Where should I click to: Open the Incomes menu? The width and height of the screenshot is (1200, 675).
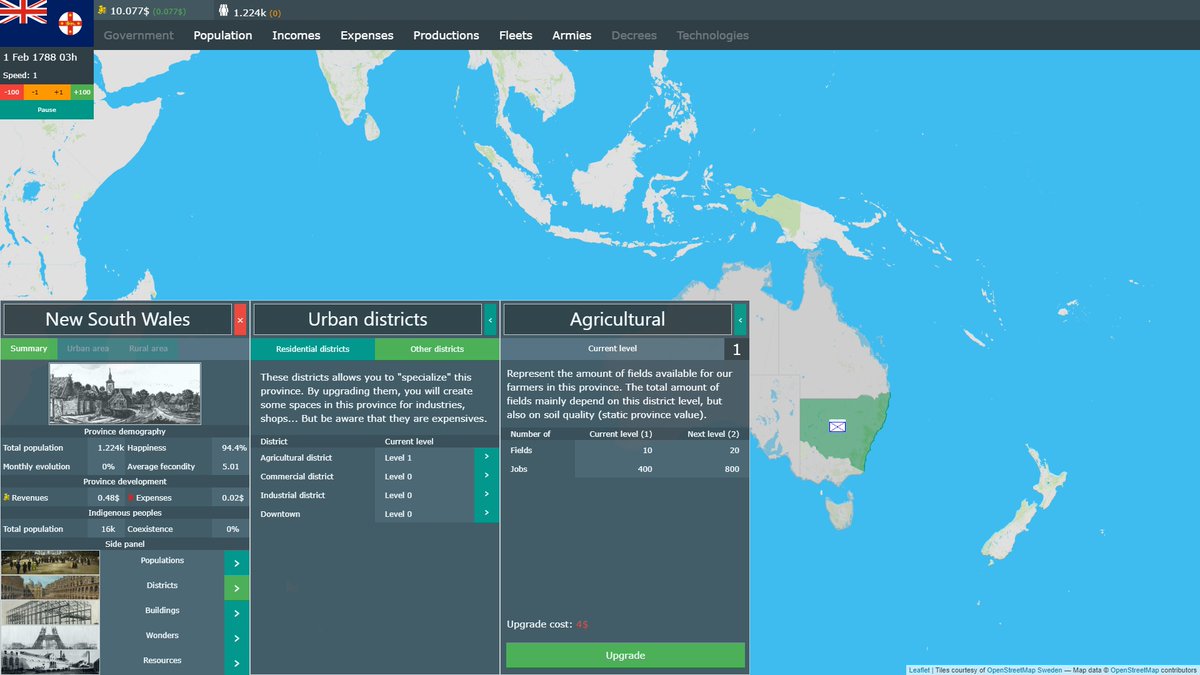coord(296,35)
